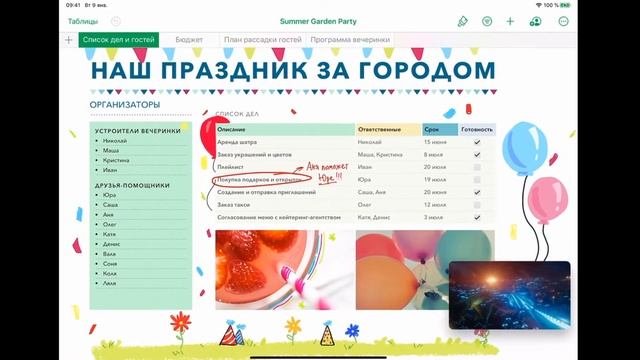Uncheck Готовность for Согласование меню row
Image resolution: width=640 pixels, height=360 pixels.
(x=477, y=218)
